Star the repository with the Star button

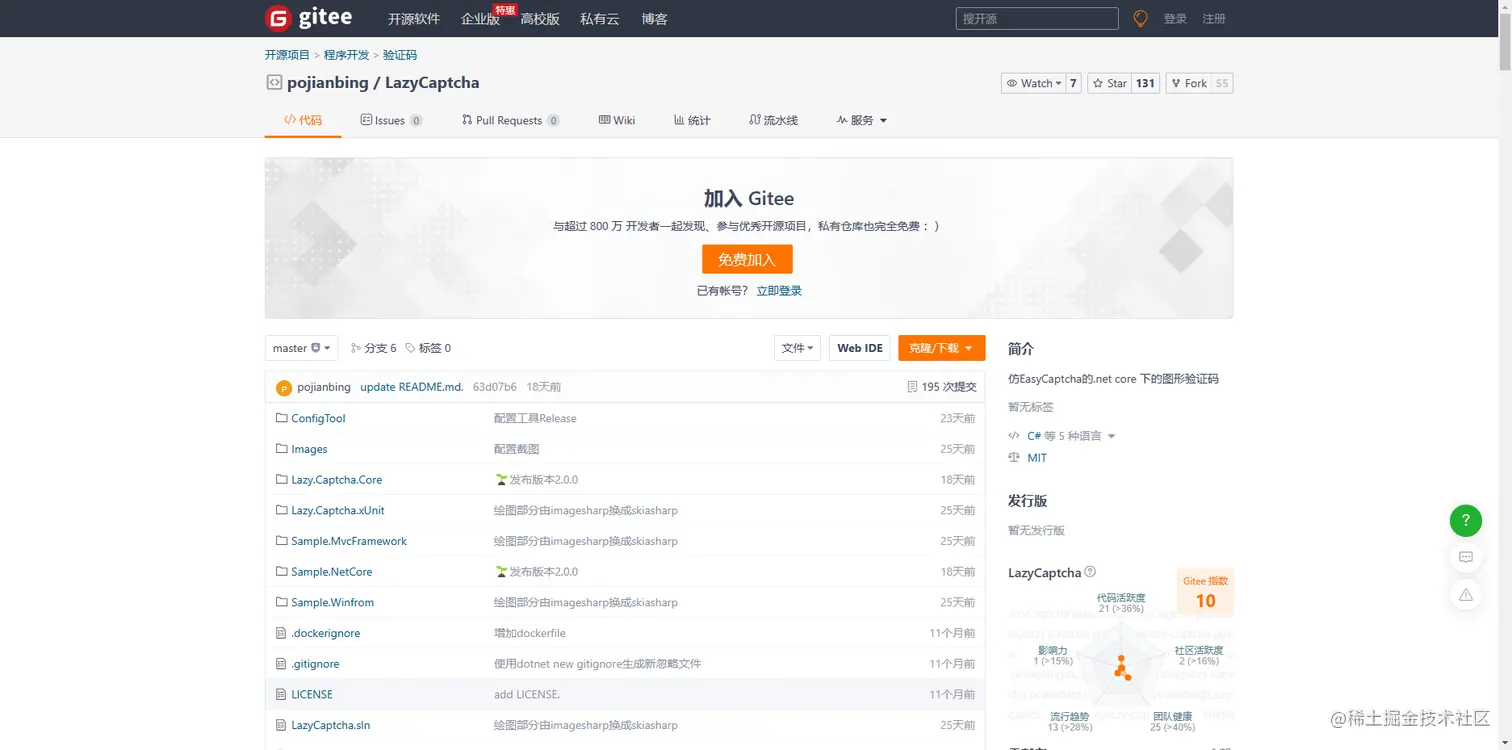(1110, 83)
